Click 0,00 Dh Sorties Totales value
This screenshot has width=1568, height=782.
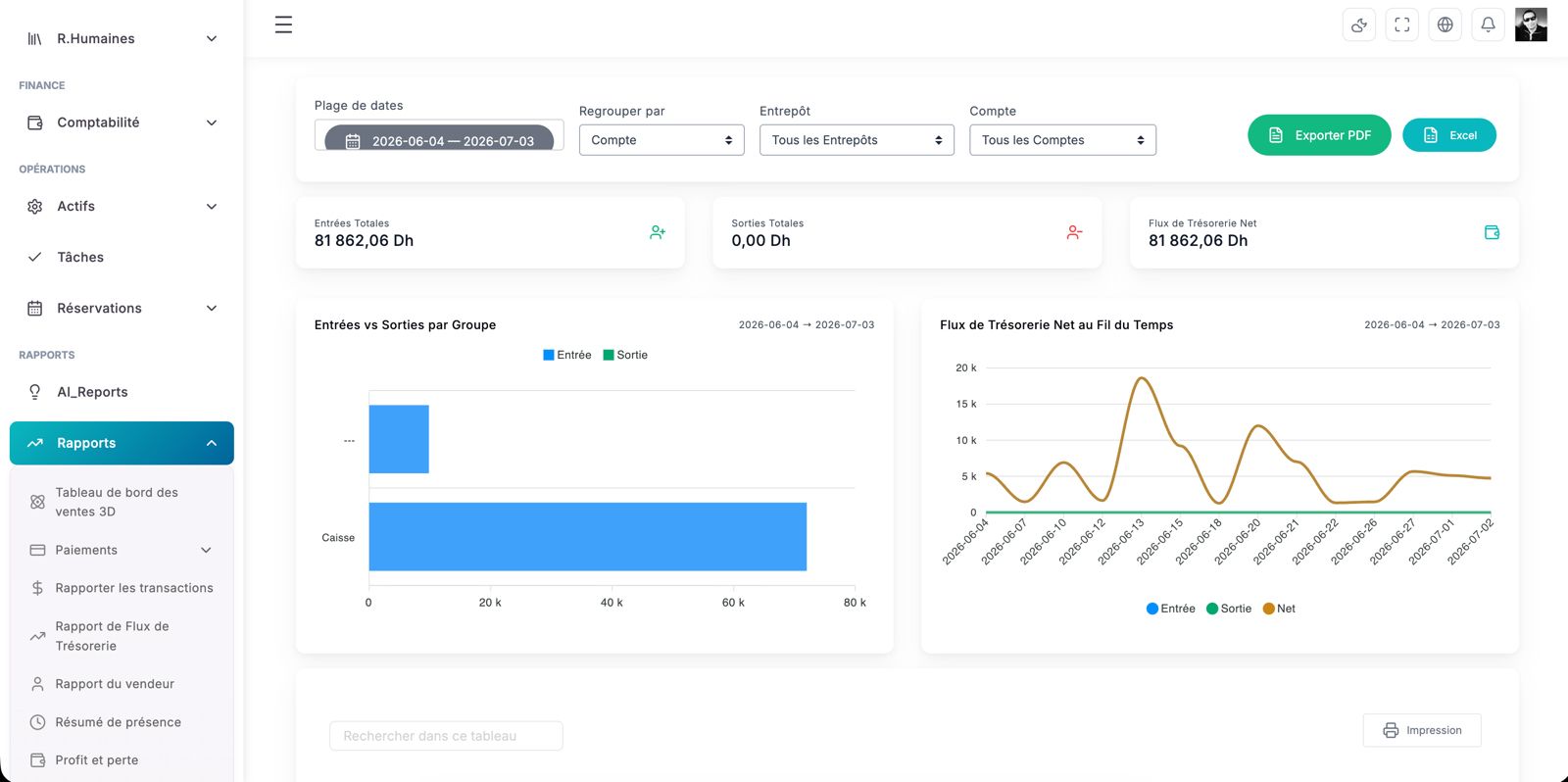coord(760,241)
